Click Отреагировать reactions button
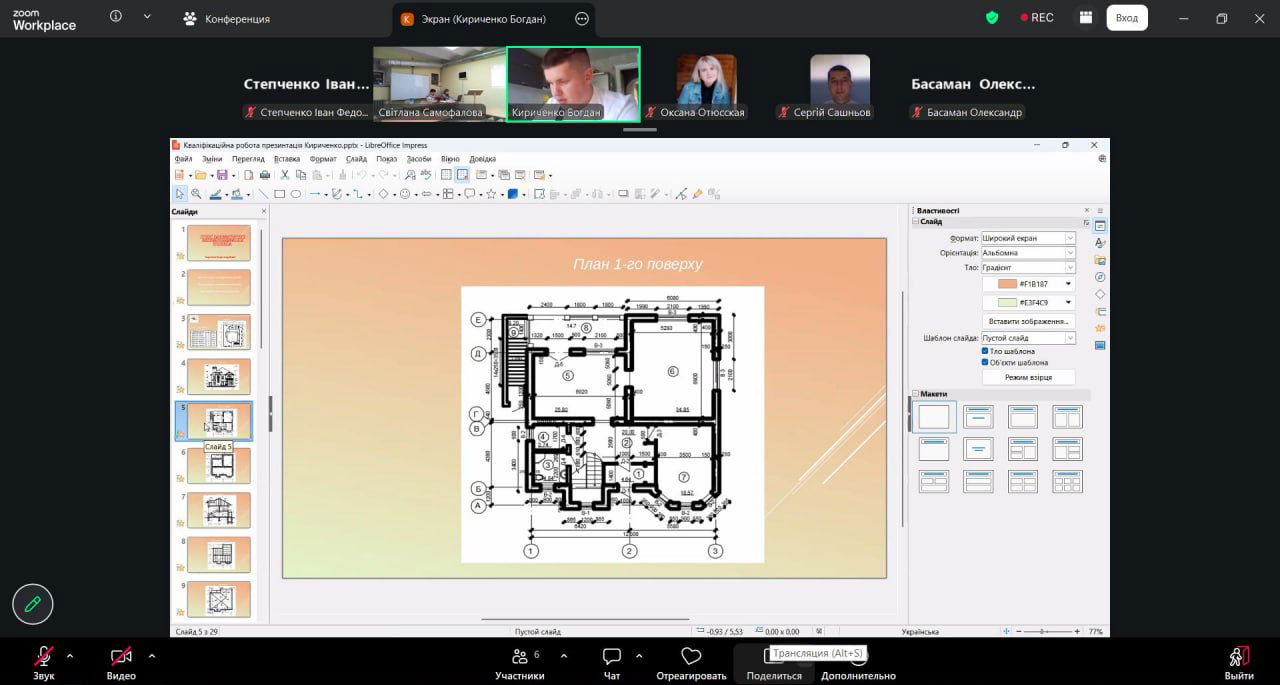Screen dimensions: 1280x685 pyautogui.click(x=691, y=663)
